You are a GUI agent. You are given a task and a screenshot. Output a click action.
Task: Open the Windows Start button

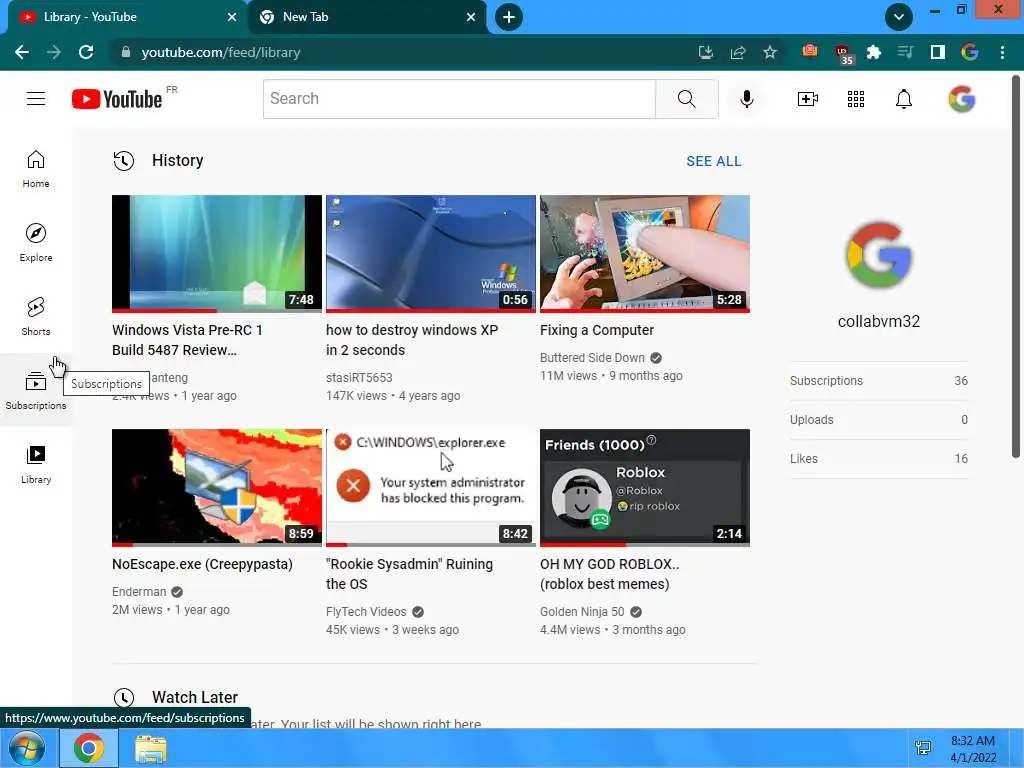pyautogui.click(x=27, y=748)
